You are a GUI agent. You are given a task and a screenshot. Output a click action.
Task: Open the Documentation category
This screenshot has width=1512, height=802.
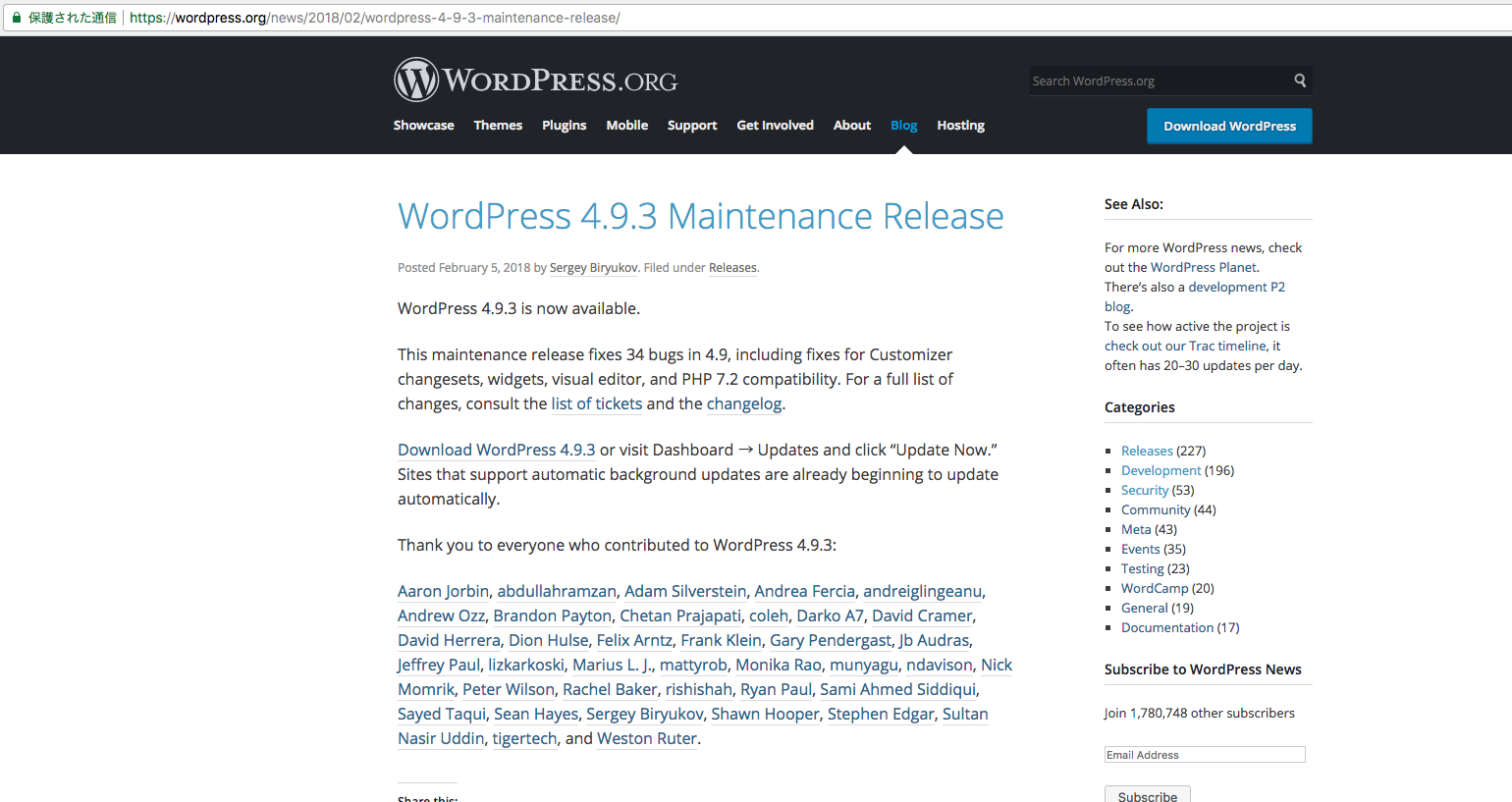pos(1167,627)
